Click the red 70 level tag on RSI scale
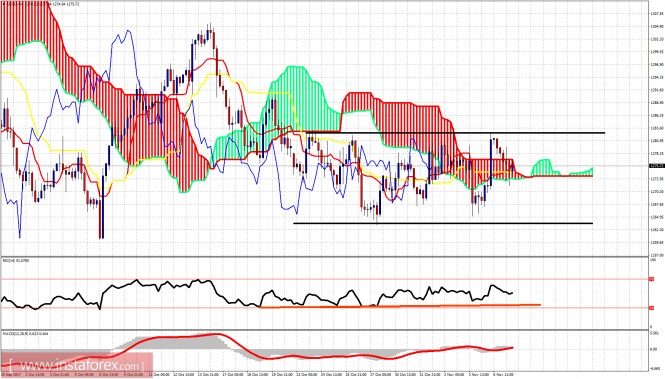The width and height of the screenshot is (665, 379). point(651,279)
